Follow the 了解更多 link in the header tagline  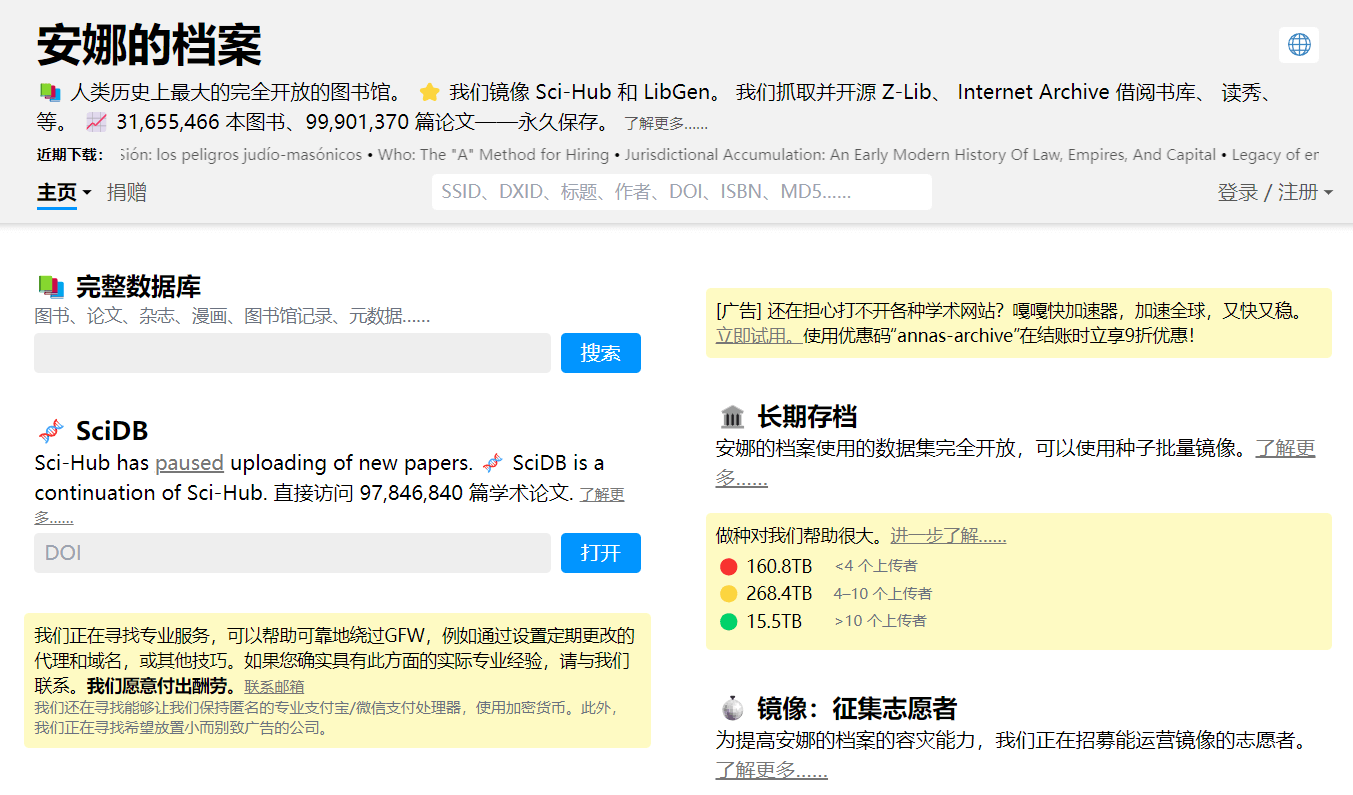[666, 124]
